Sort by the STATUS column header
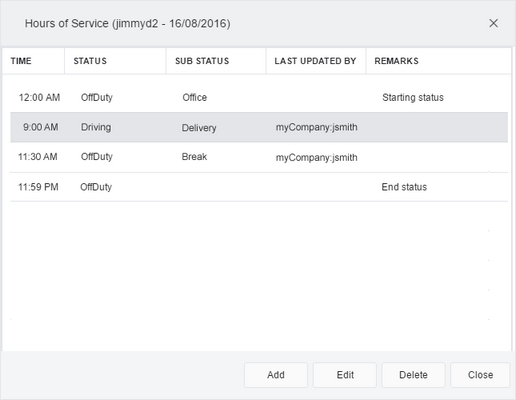The width and height of the screenshot is (516, 400). 115,61
